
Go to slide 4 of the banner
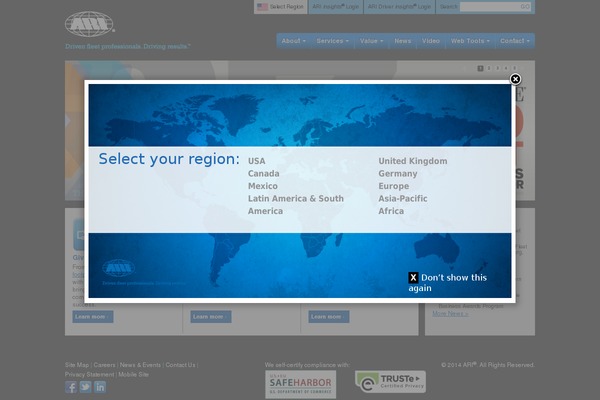(506, 68)
